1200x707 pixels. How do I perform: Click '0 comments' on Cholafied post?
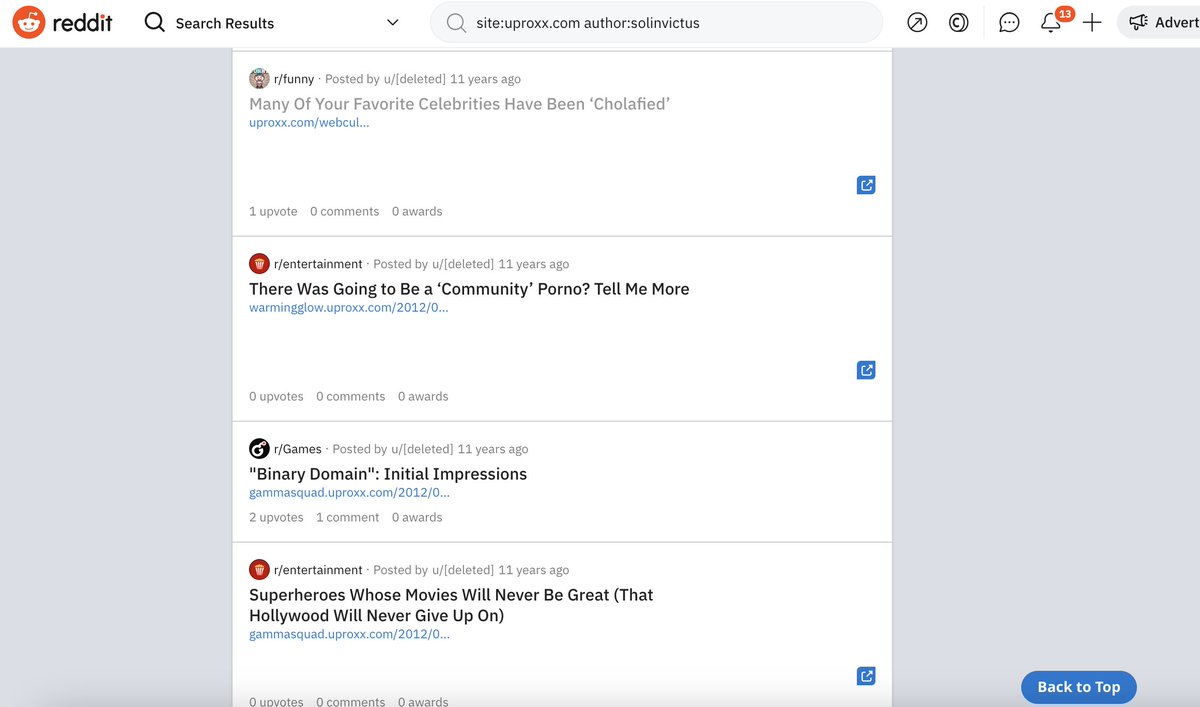344,211
